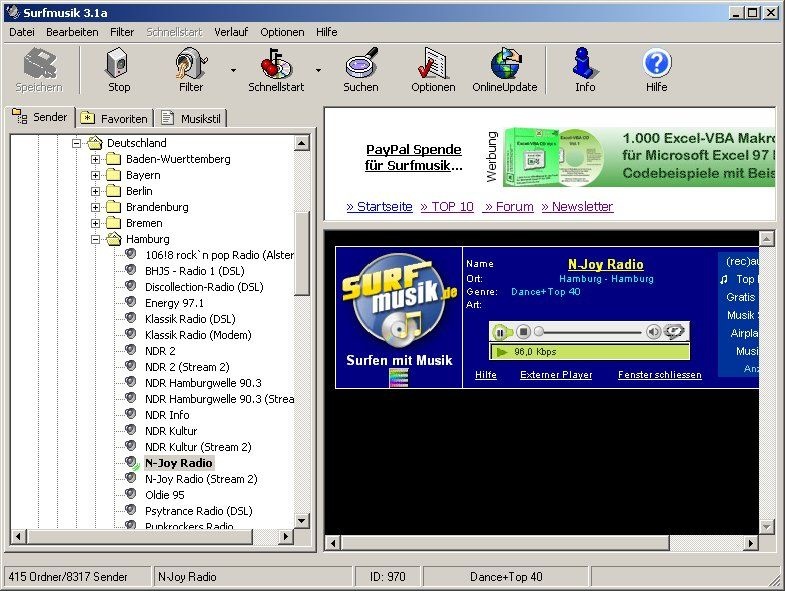
Task: Collapse the Hamburg folder
Action: (96, 239)
